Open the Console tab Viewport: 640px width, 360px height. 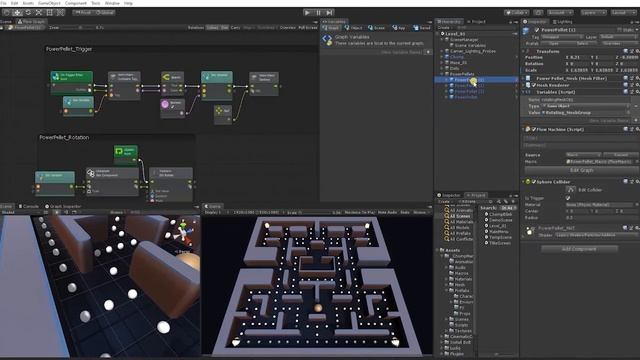point(28,207)
